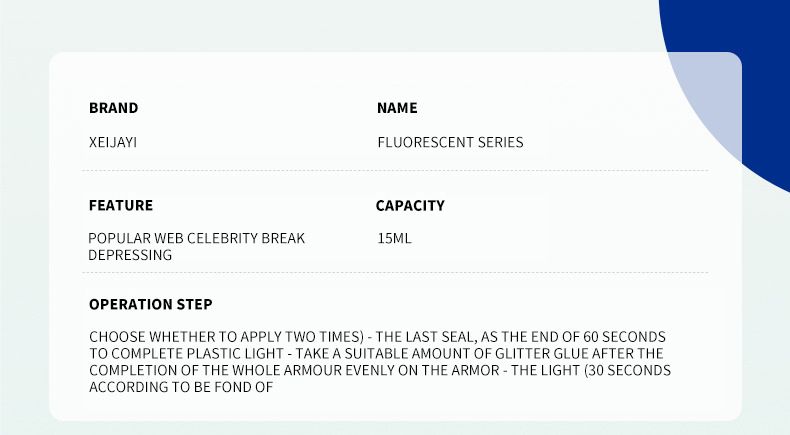The image size is (790, 435).
Task: Click the word DEPRESSING under Feature
Action: click(x=130, y=255)
